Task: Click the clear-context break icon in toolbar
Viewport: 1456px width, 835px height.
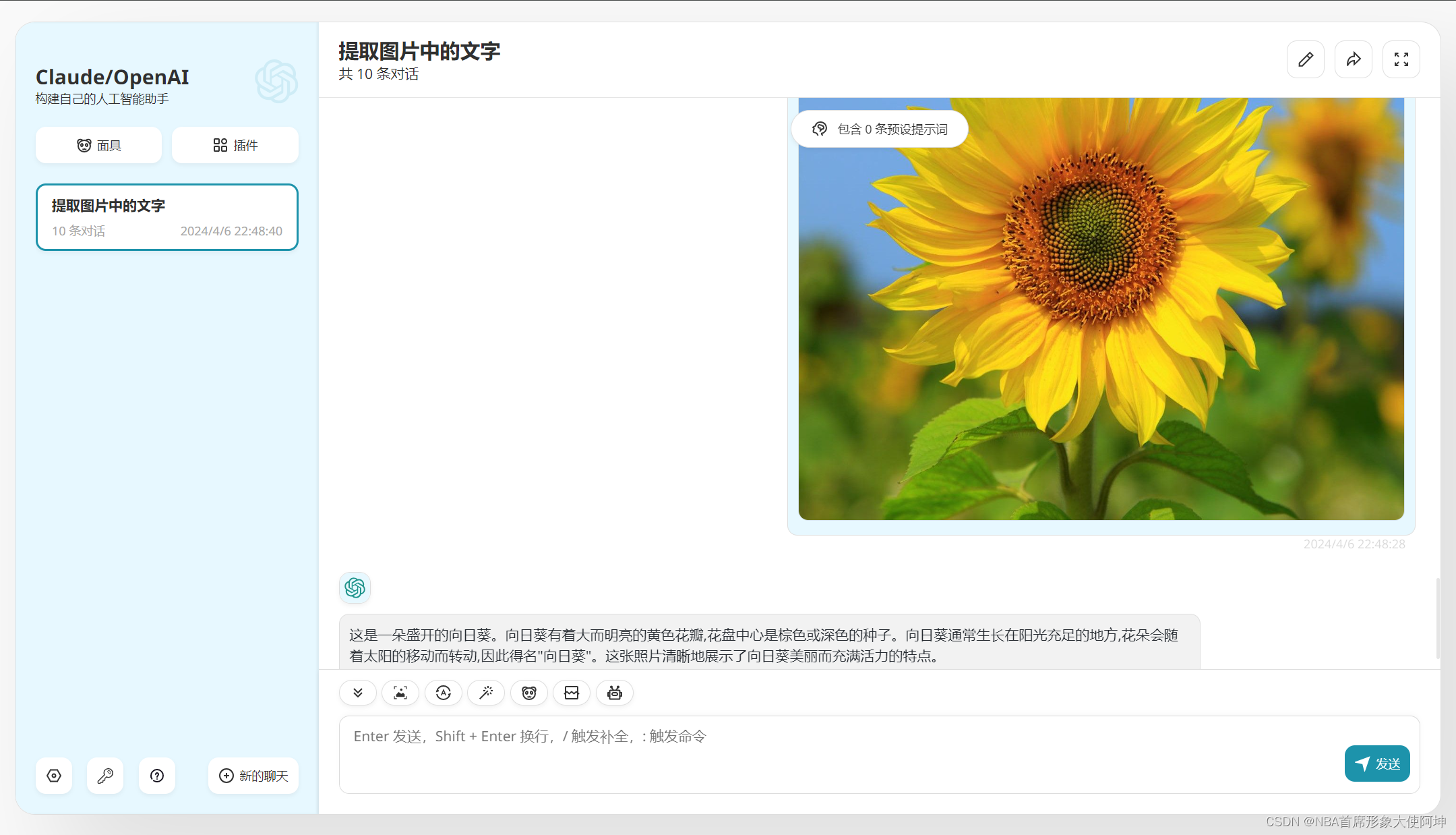Action: click(572, 693)
